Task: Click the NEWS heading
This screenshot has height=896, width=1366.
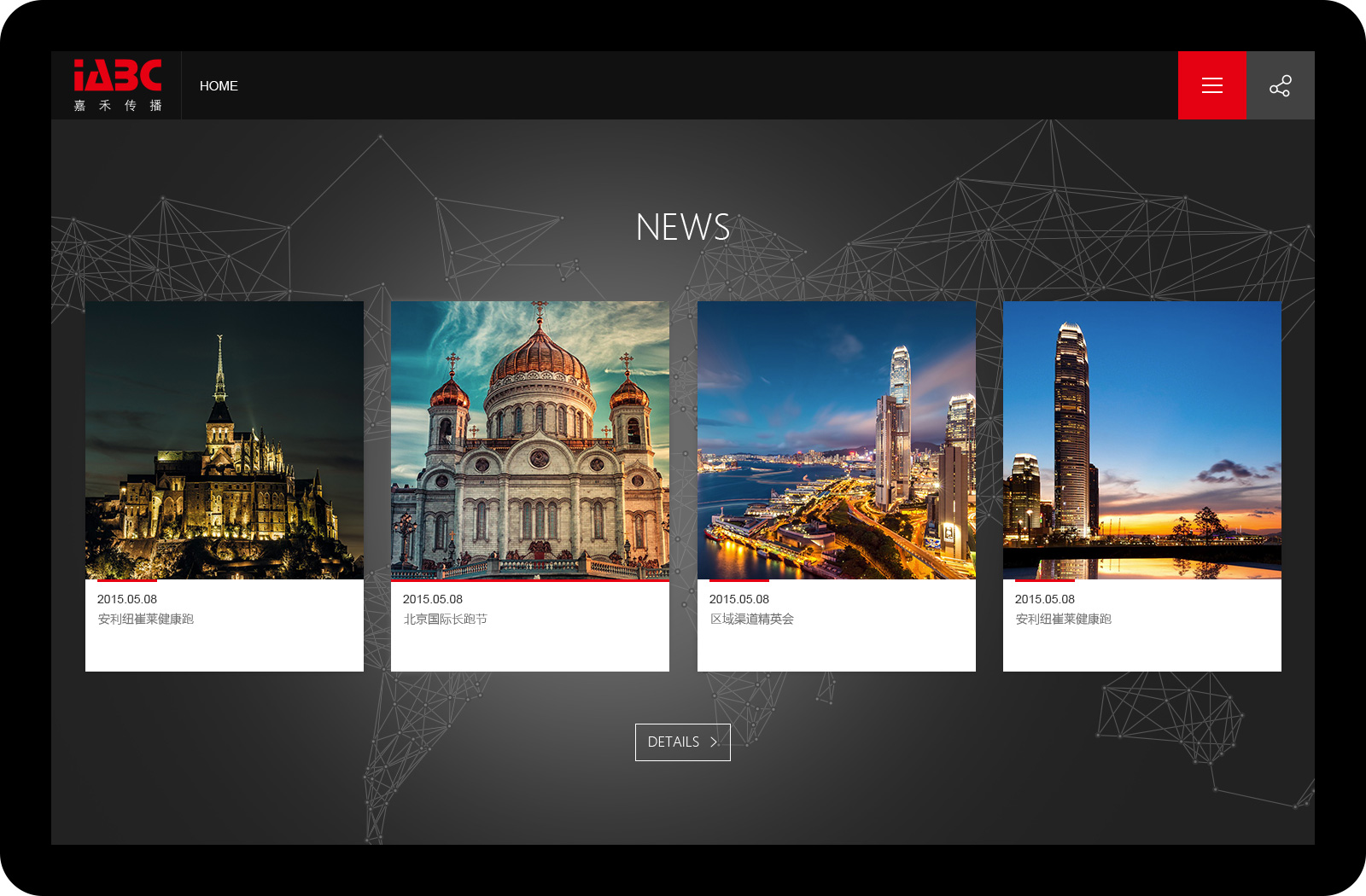Action: pos(683,227)
